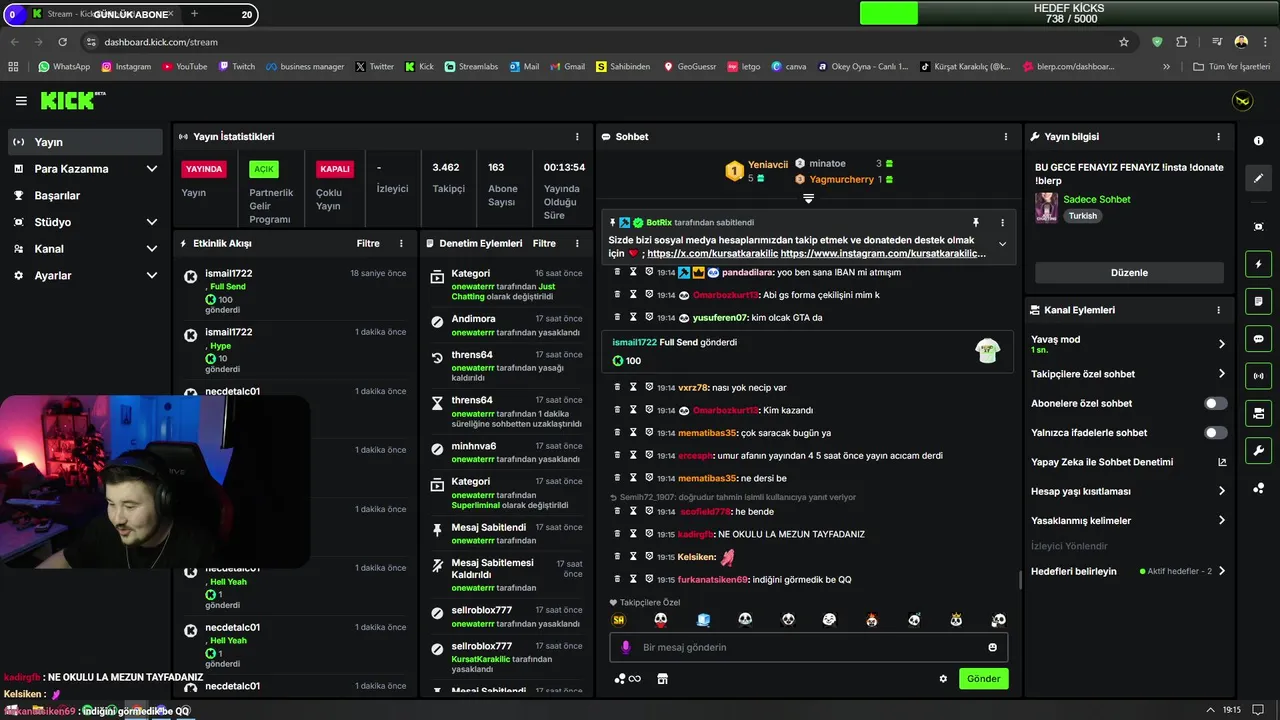
Task: Toggle the wrench widget icon in the right sidebar
Action: (1258, 450)
